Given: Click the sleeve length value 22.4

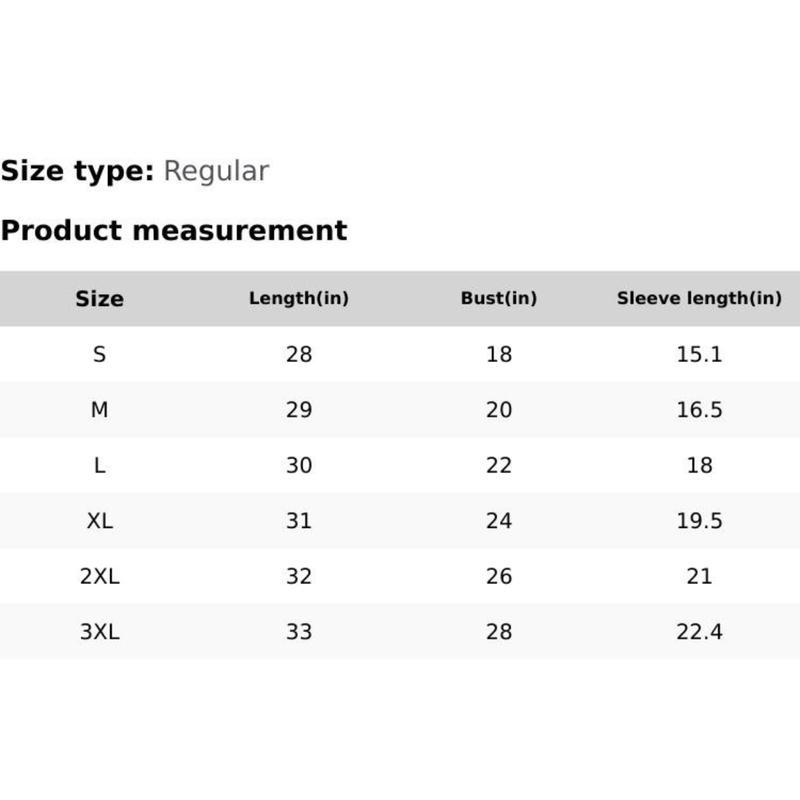Looking at the screenshot, I should click(x=699, y=632).
